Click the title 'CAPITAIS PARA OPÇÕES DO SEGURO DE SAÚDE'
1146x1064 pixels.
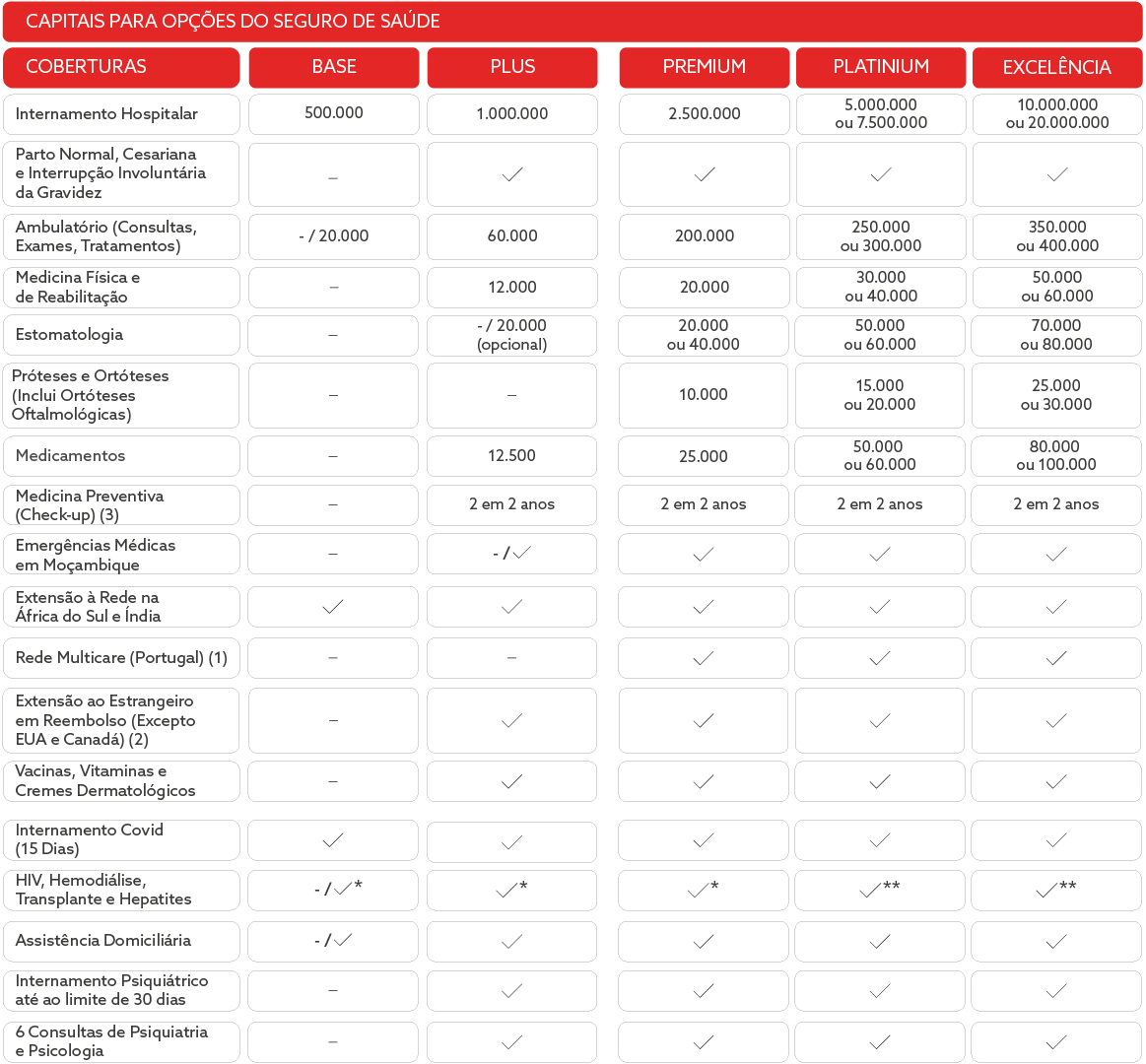pos(233,22)
